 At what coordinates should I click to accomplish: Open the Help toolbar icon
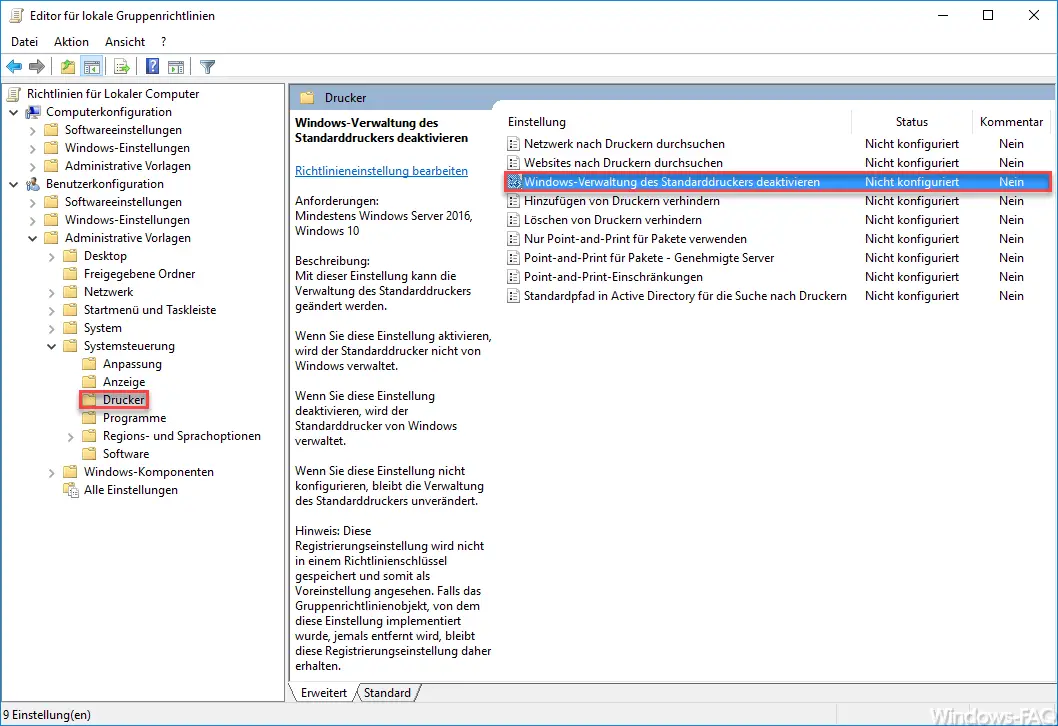(x=153, y=66)
